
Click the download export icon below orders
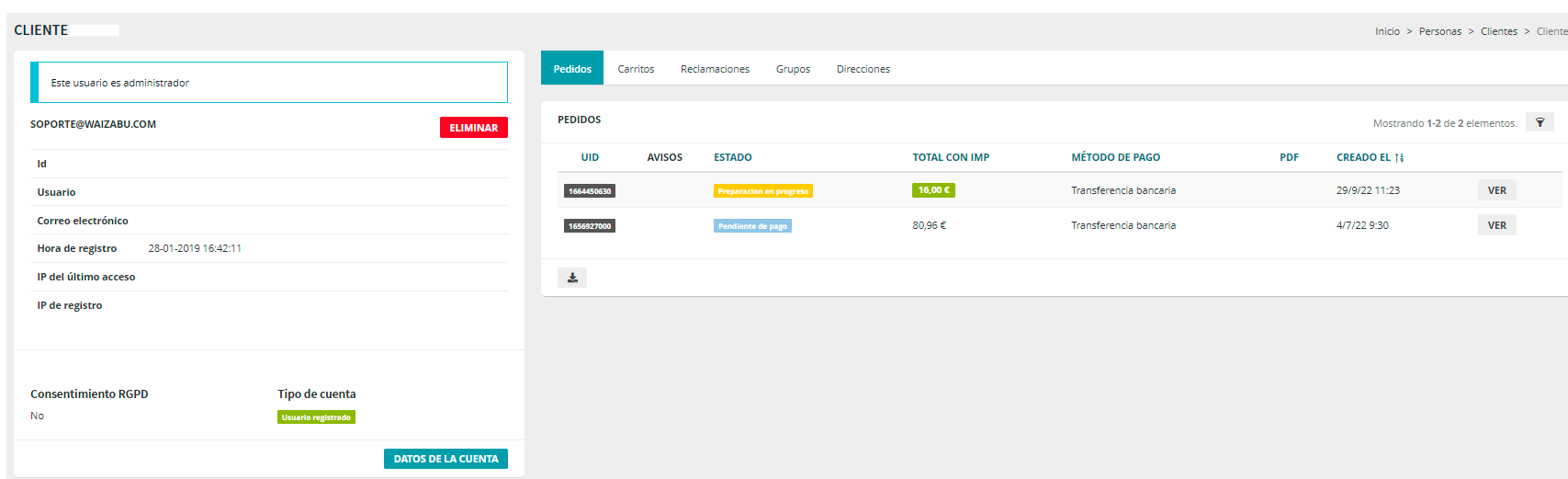572,278
